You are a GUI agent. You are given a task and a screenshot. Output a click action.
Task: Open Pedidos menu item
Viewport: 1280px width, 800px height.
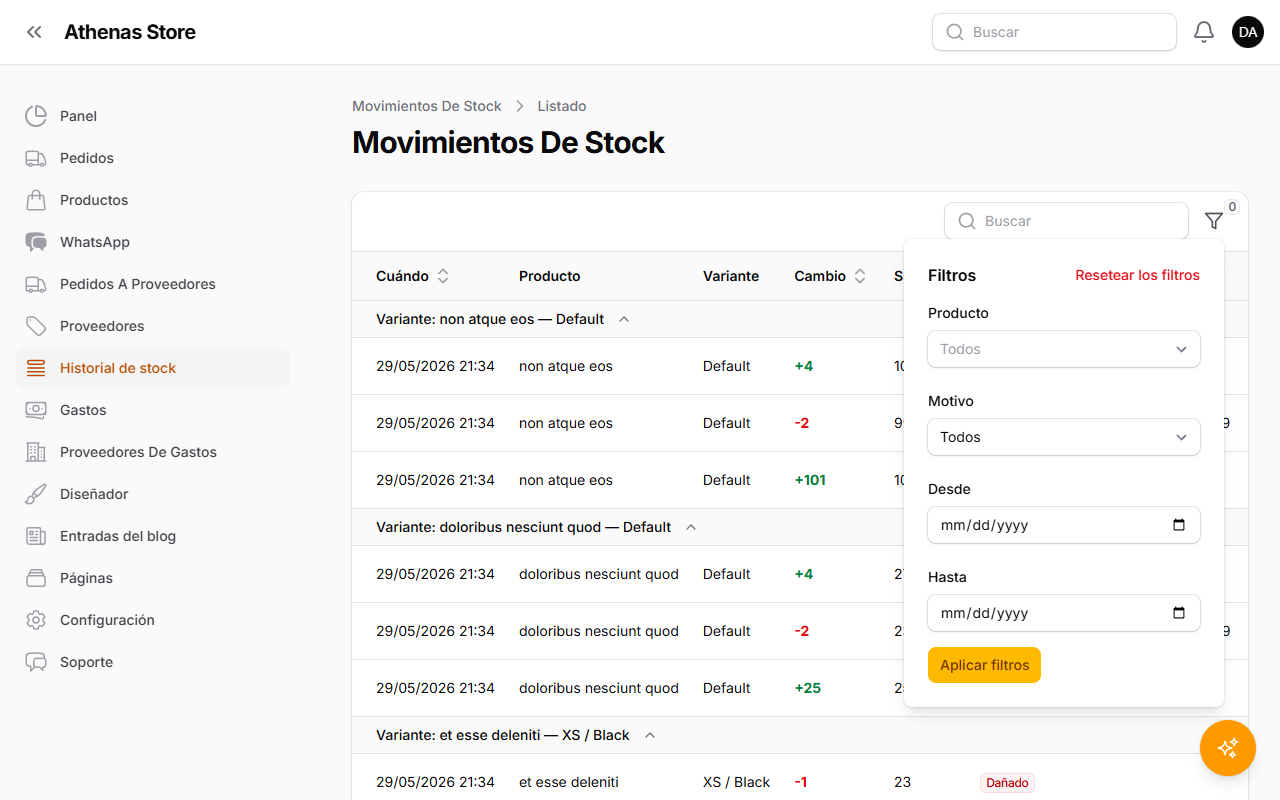(152, 158)
